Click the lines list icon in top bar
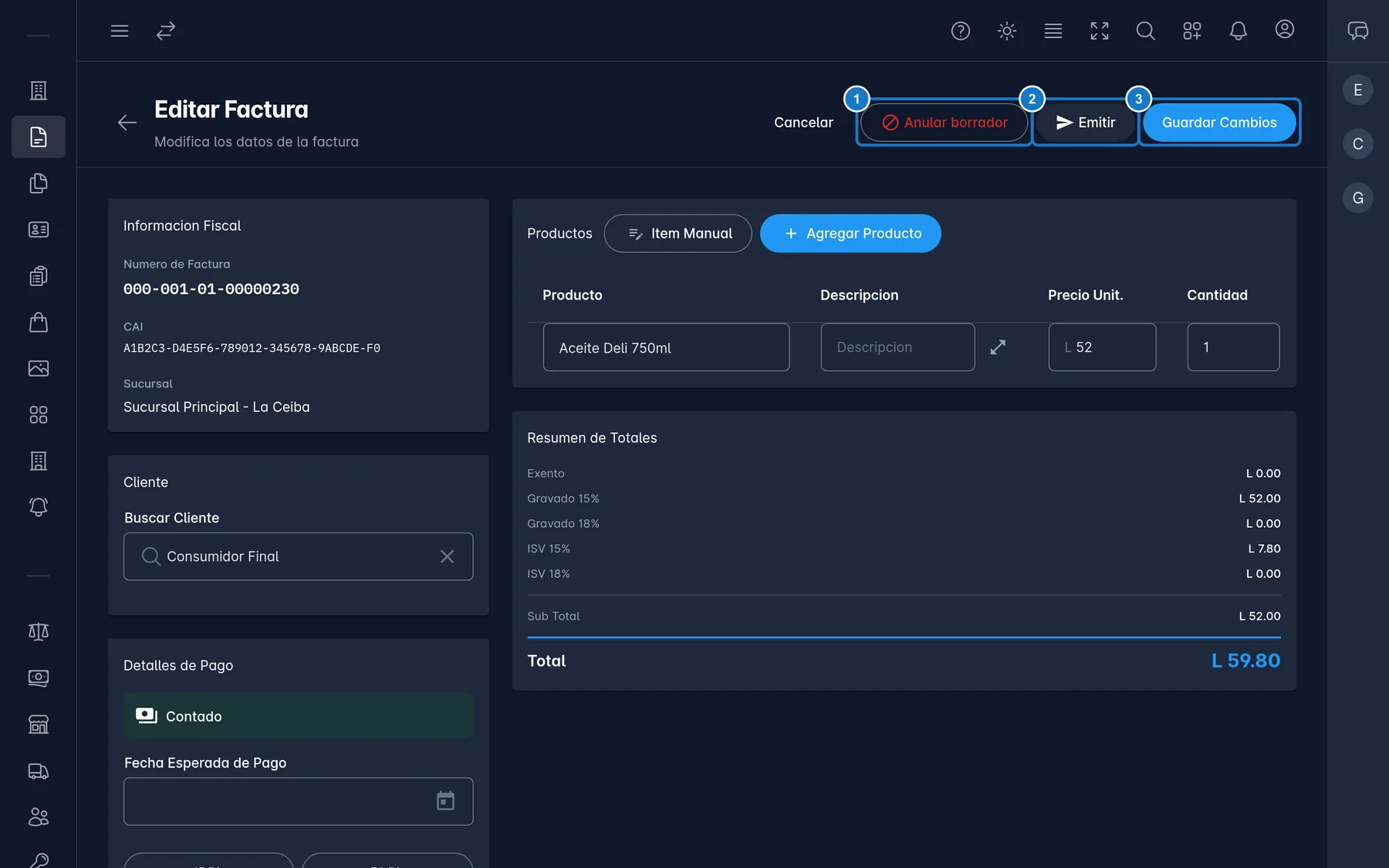This screenshot has width=1389, height=868. coord(1053,31)
